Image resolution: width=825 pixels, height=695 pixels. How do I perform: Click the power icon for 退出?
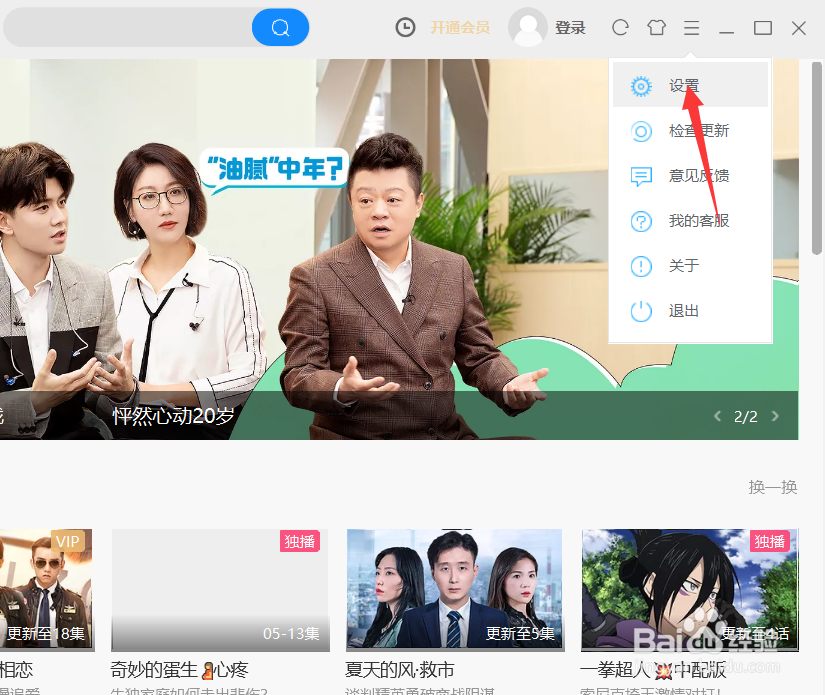click(x=641, y=311)
